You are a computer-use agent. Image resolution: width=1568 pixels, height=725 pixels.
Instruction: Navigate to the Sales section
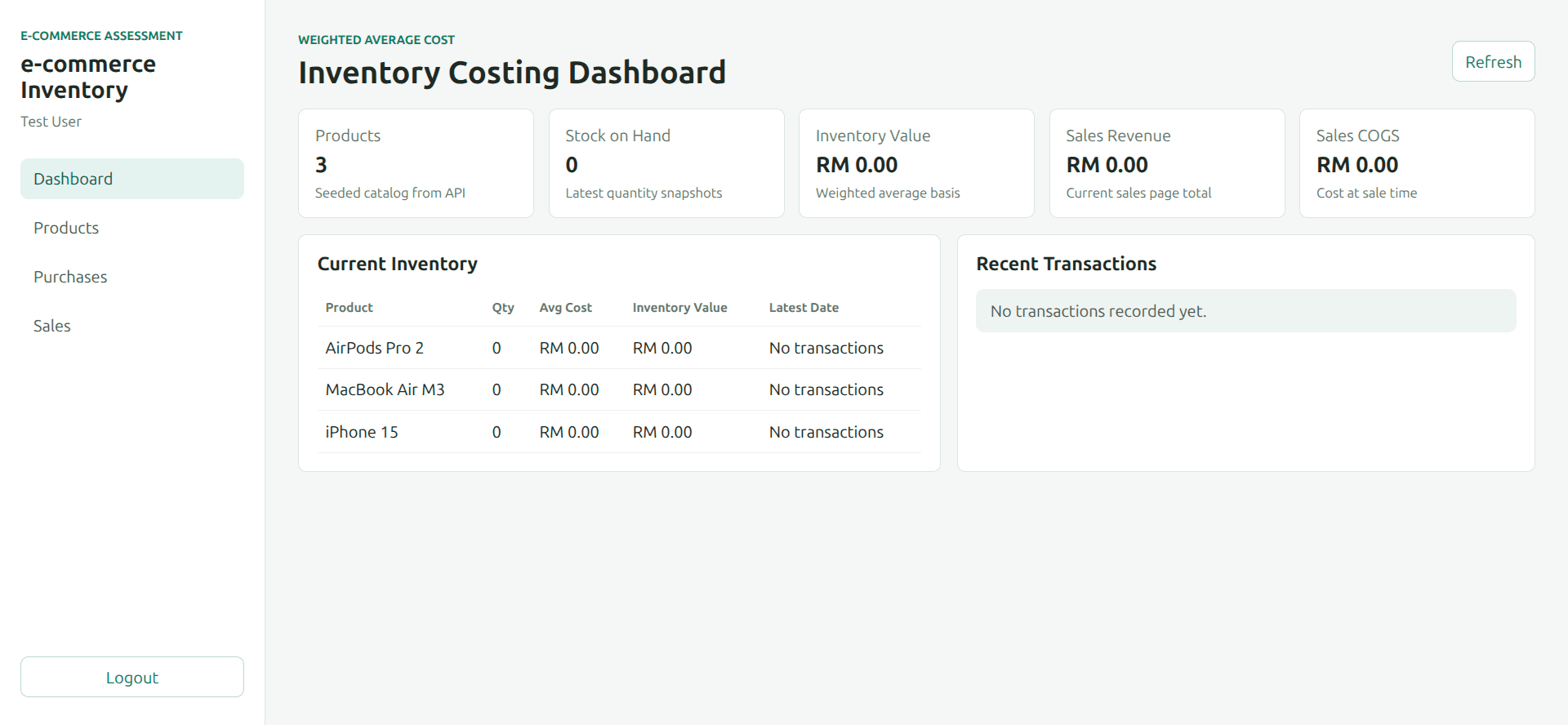132,326
